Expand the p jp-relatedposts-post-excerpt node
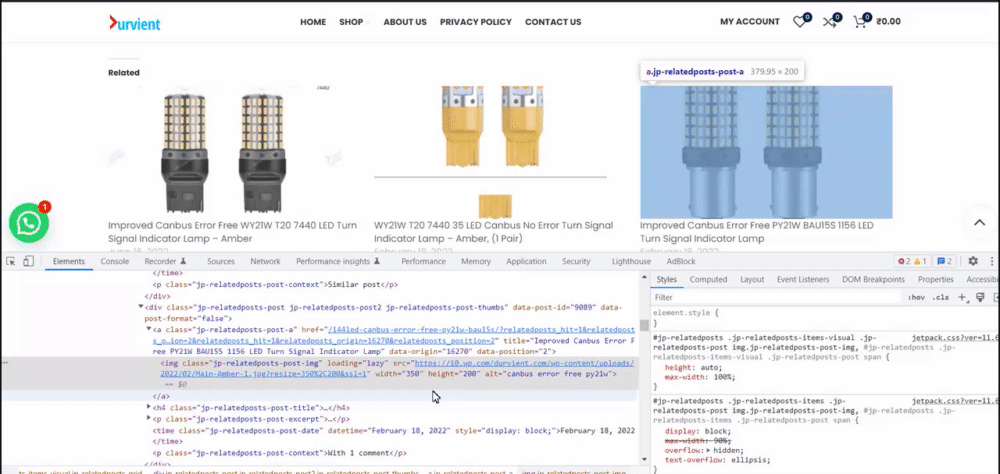This screenshot has width=1000, height=474. [149, 419]
